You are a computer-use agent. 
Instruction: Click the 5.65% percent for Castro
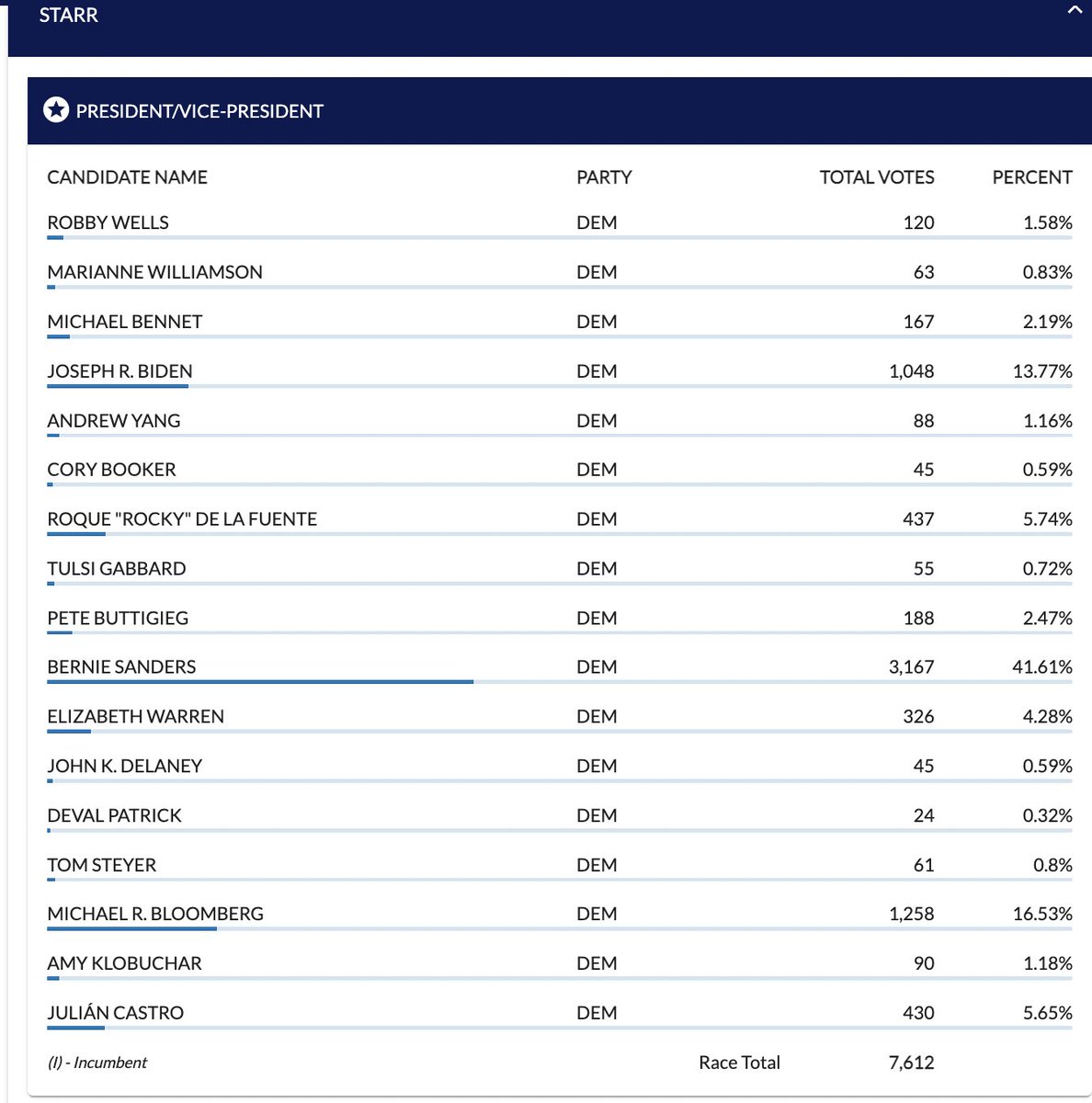(1048, 1014)
